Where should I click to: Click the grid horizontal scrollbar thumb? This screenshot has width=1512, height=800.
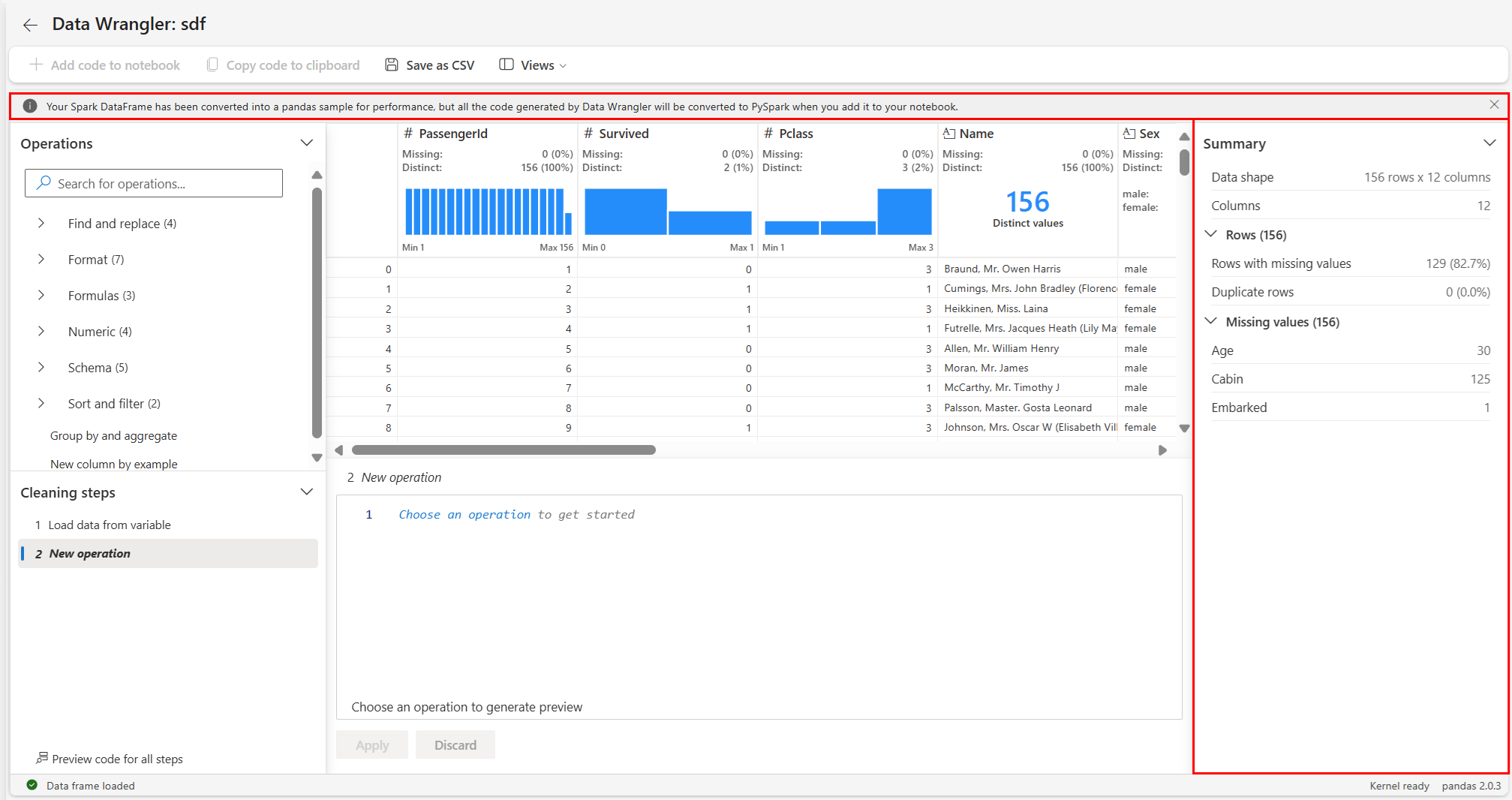click(503, 450)
